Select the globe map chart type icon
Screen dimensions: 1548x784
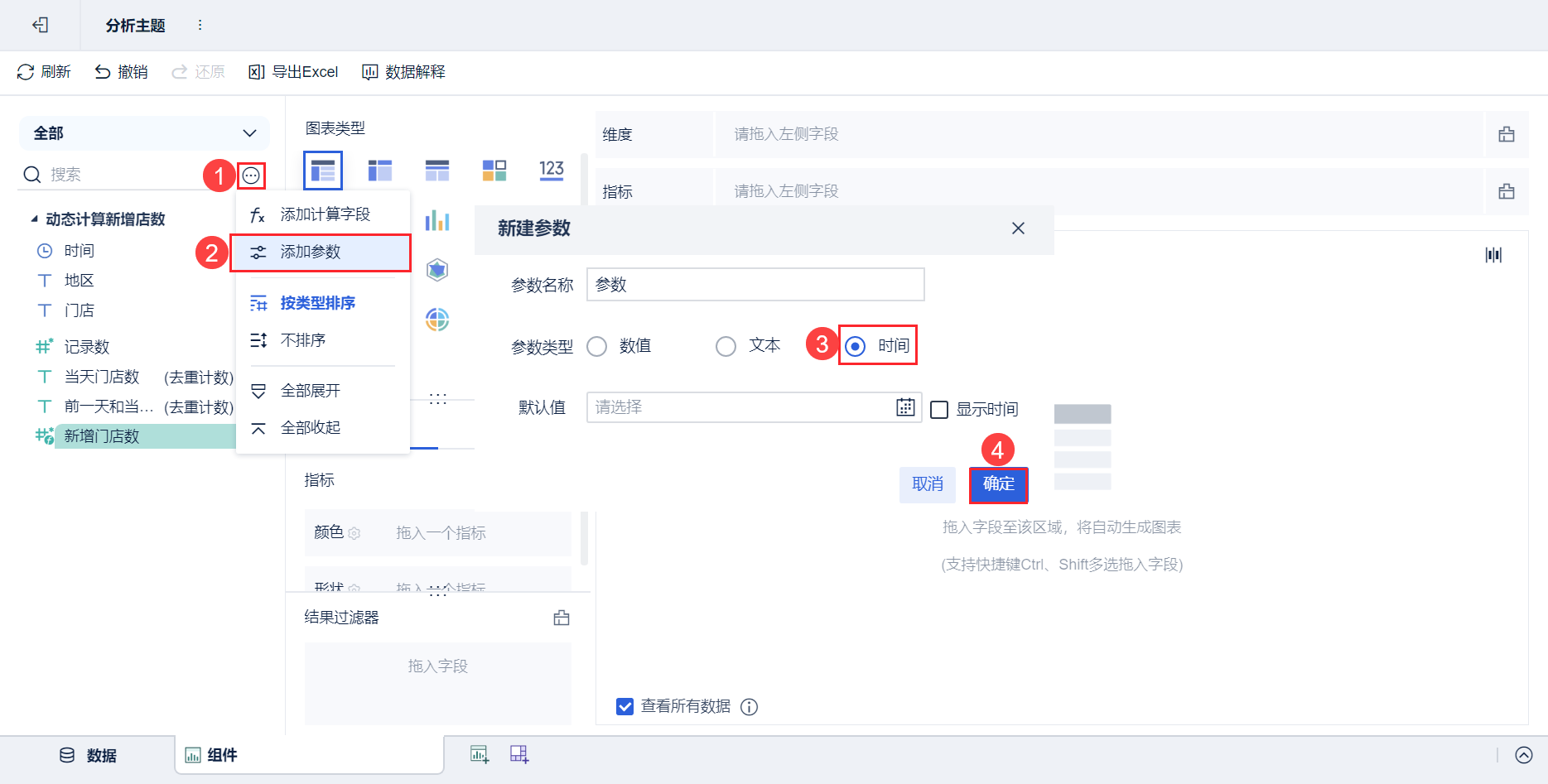click(437, 320)
